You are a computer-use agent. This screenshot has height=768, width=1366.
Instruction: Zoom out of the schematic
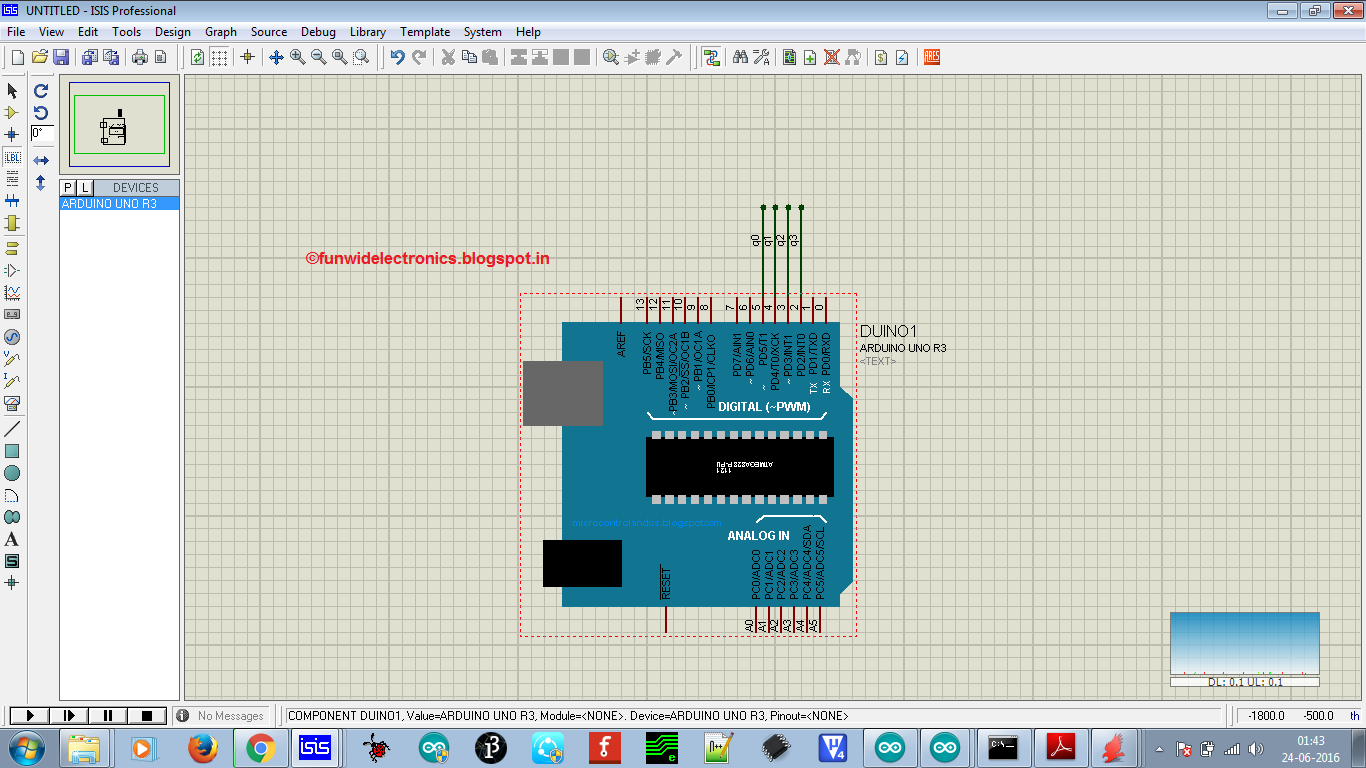coord(319,58)
